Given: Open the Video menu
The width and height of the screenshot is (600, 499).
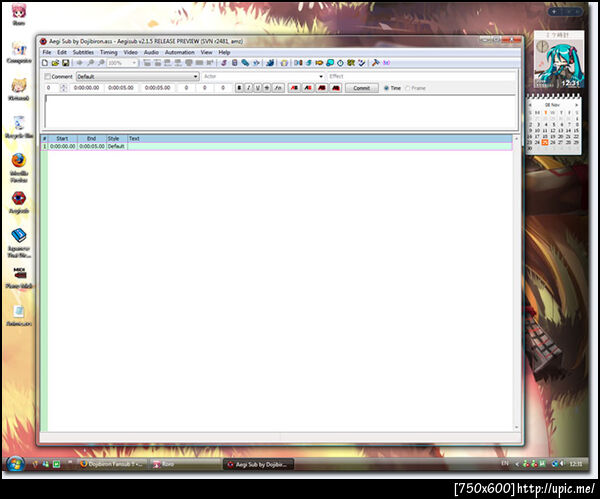Looking at the screenshot, I should pos(130,52).
